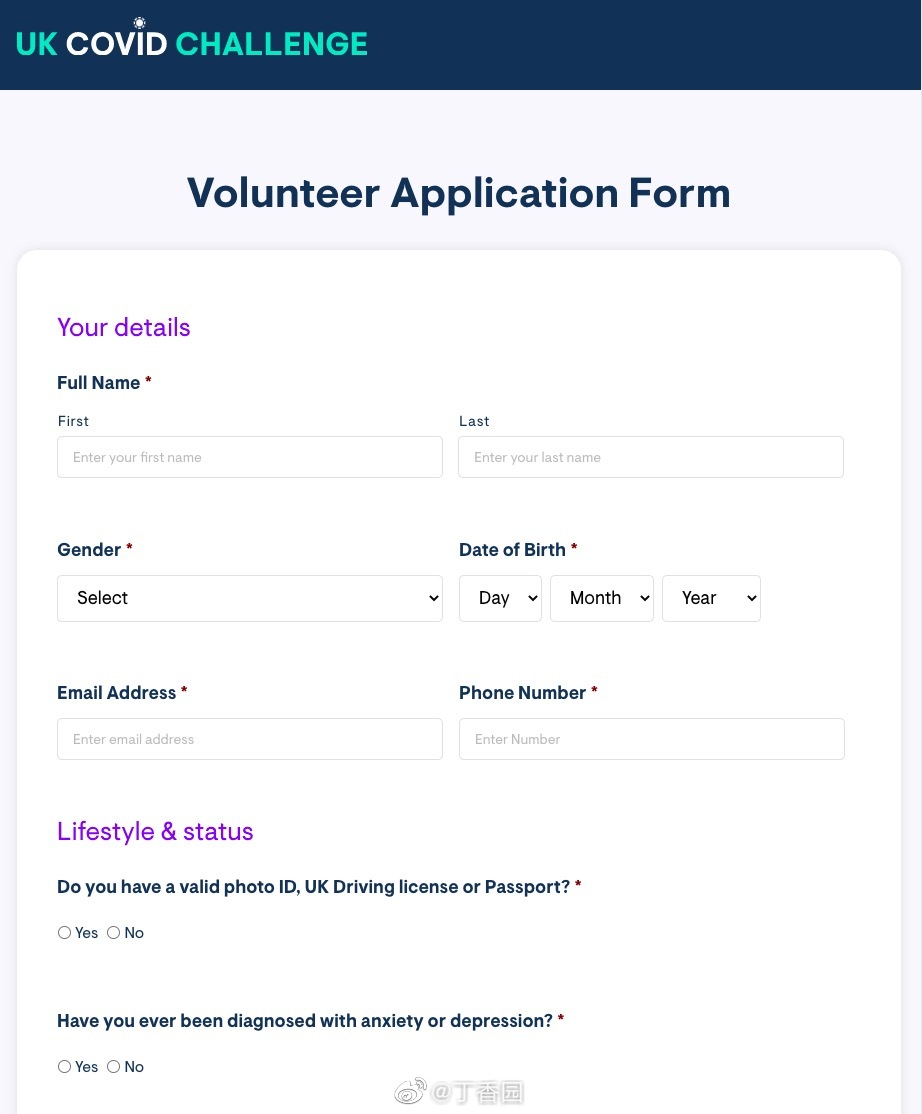Click the phone number input field

click(x=651, y=739)
